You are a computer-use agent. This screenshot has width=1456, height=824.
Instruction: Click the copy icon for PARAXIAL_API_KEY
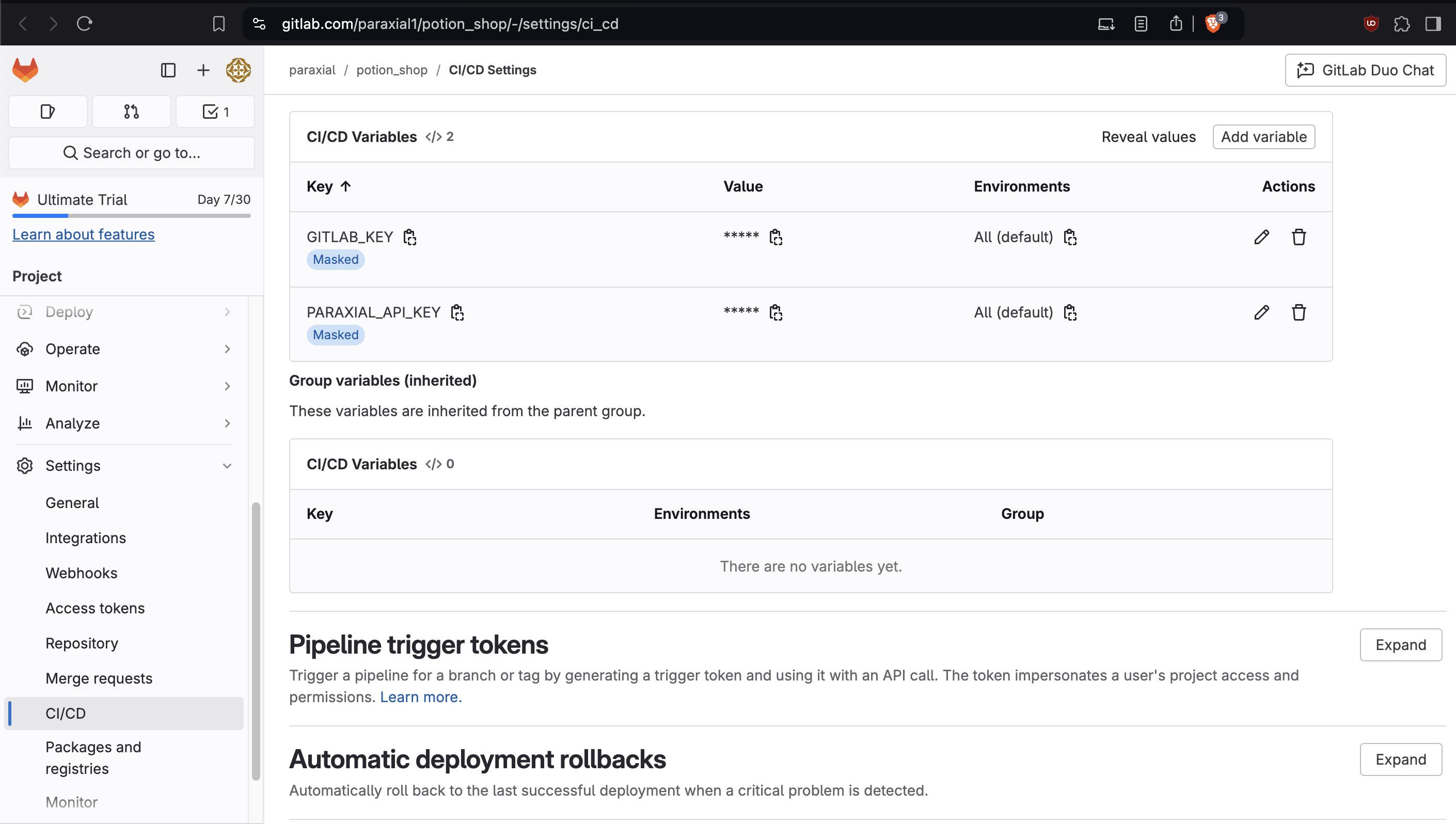(457, 312)
